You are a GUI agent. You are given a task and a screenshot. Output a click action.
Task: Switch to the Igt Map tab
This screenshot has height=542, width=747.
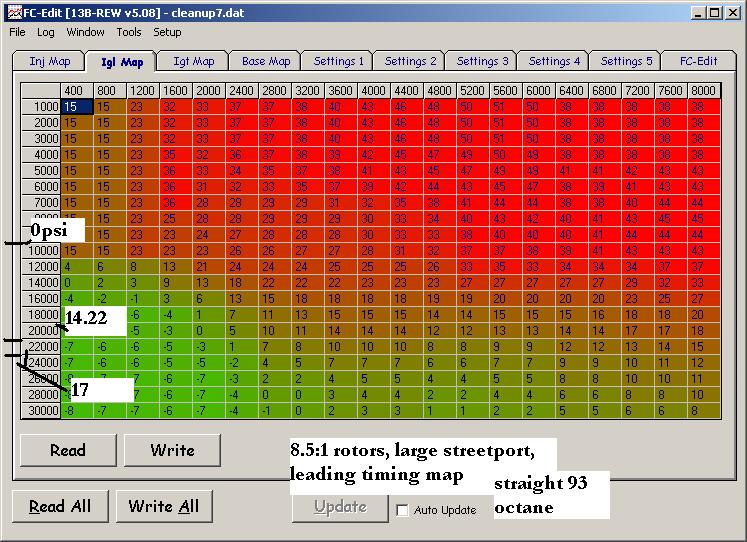[x=193, y=61]
